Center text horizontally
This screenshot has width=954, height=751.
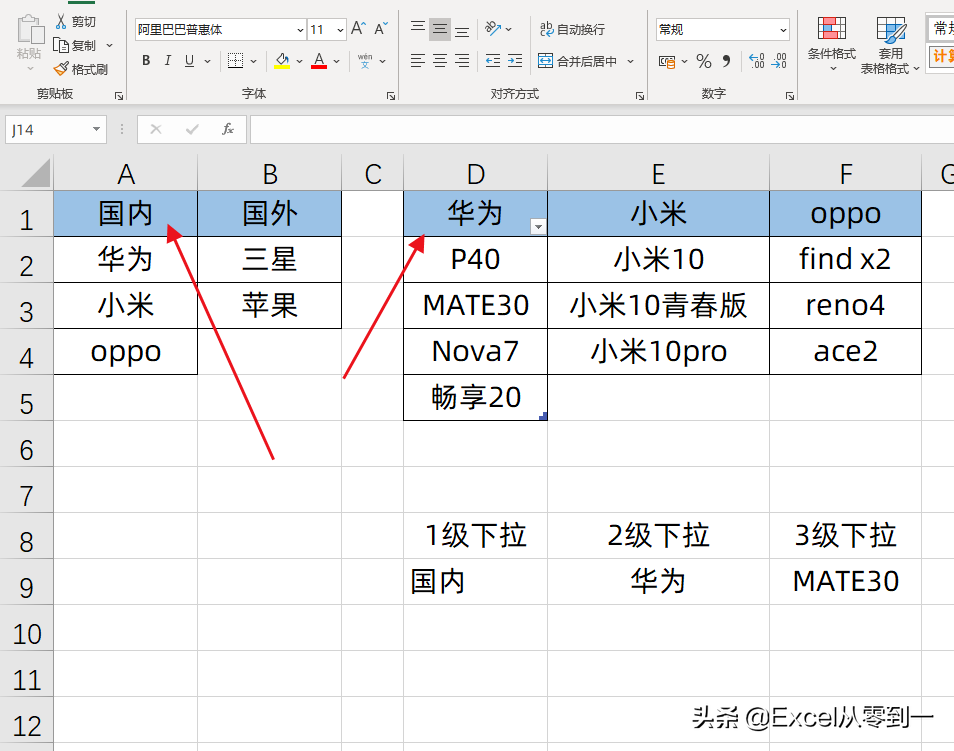pos(440,60)
